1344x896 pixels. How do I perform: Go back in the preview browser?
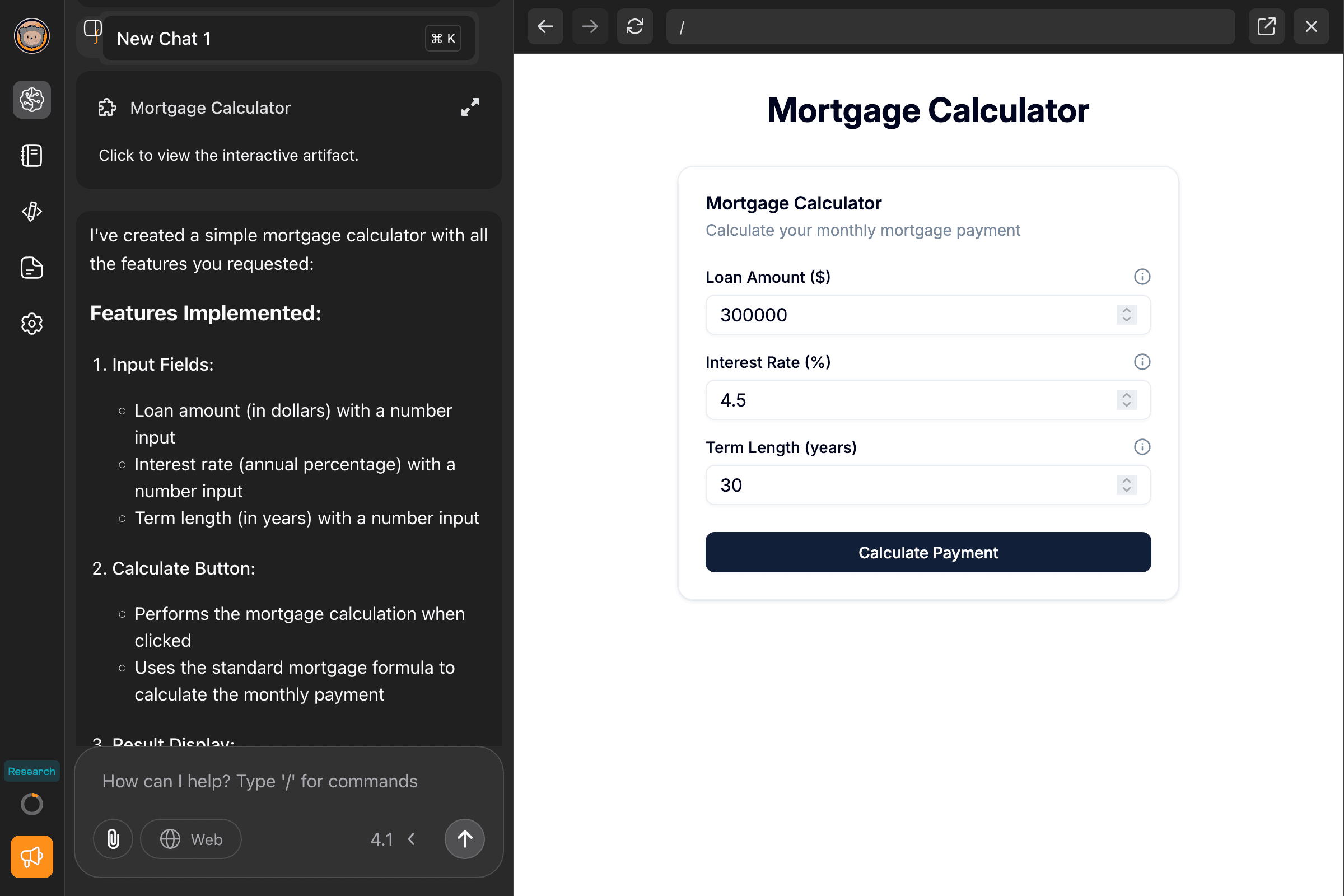pyautogui.click(x=545, y=26)
